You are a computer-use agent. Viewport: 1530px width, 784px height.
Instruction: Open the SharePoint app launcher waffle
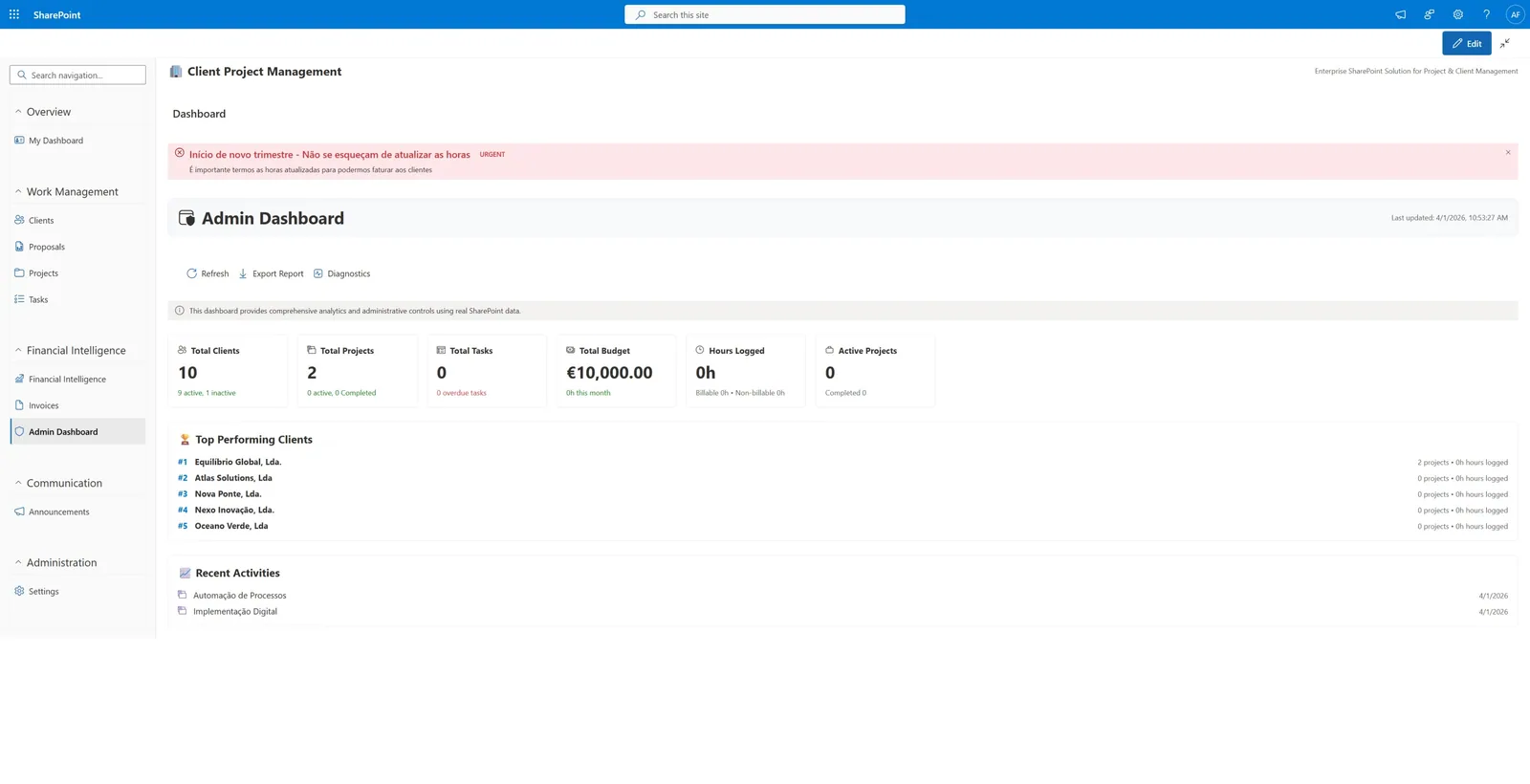14,14
